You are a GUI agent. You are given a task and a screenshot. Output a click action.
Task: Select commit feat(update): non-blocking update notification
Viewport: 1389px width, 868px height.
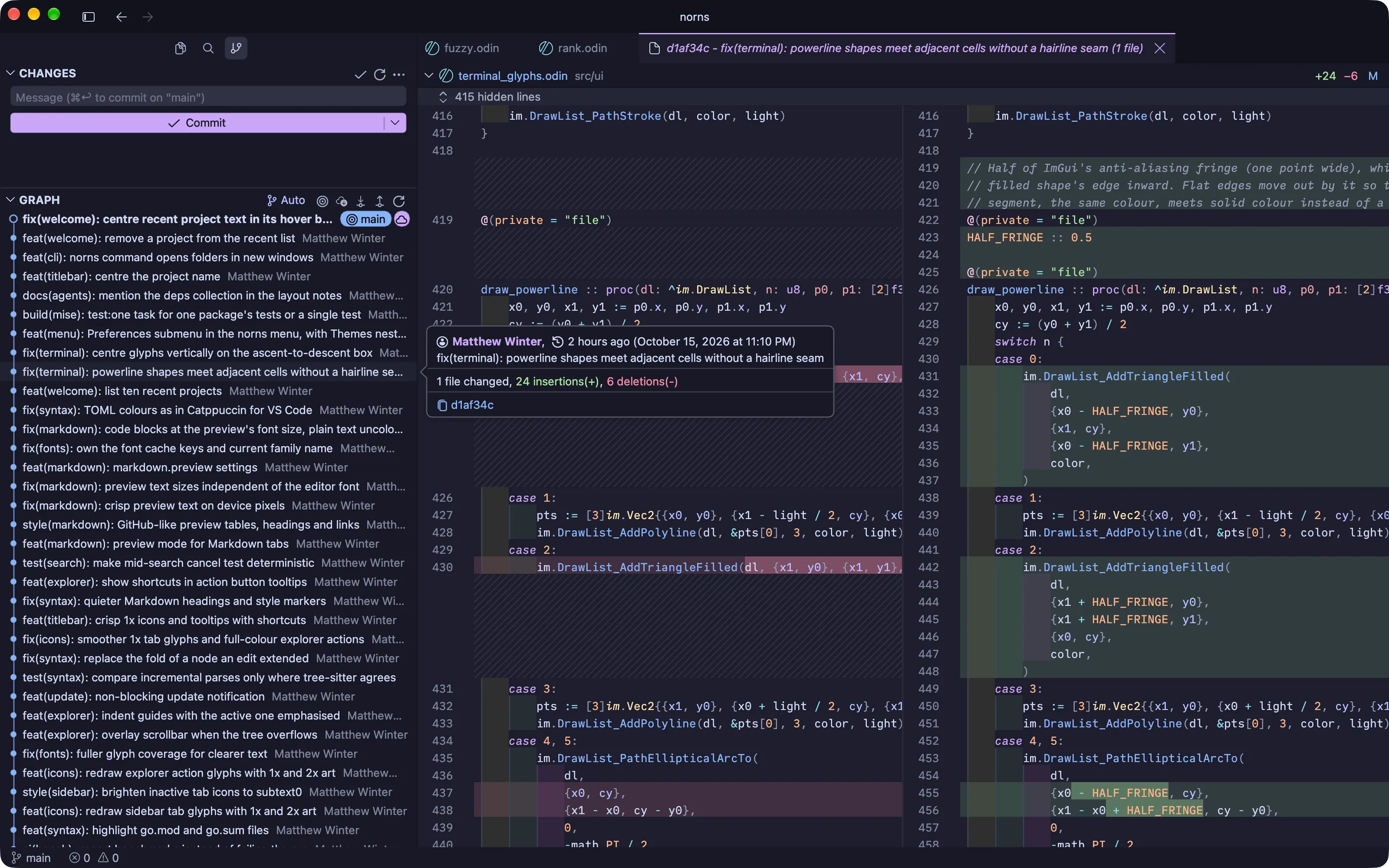pos(208,696)
